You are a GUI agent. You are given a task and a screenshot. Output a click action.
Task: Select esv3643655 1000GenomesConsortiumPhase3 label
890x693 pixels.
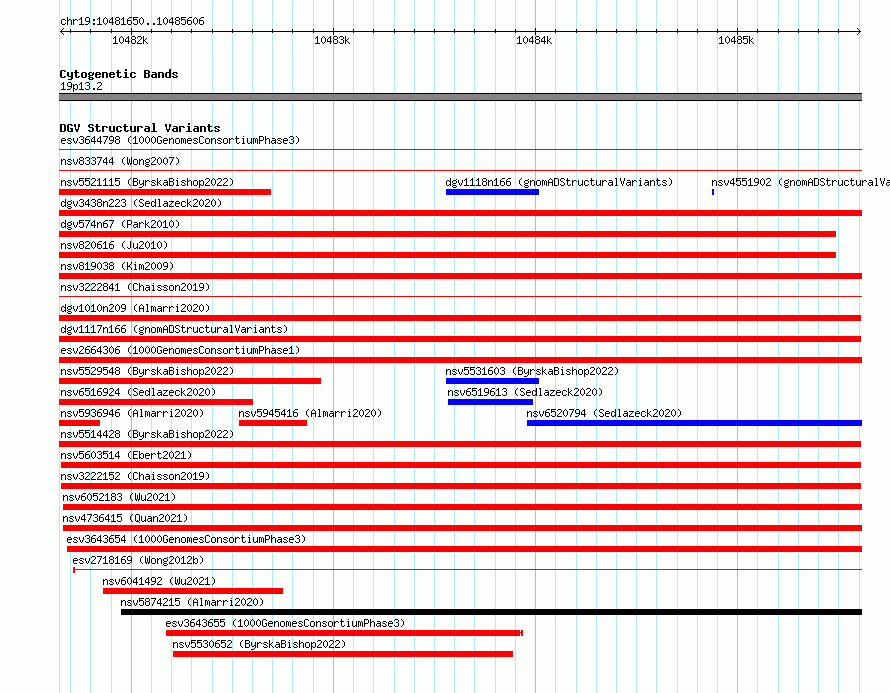pos(285,623)
